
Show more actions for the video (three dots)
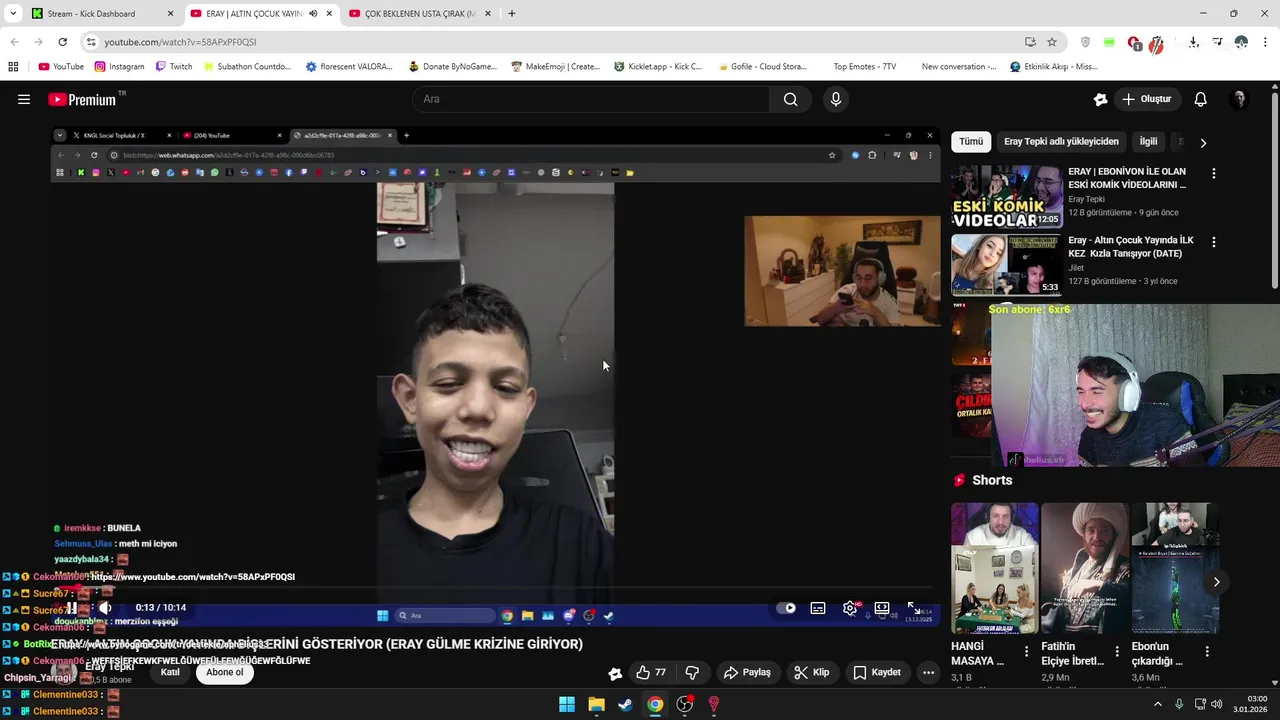pyautogui.click(x=928, y=672)
